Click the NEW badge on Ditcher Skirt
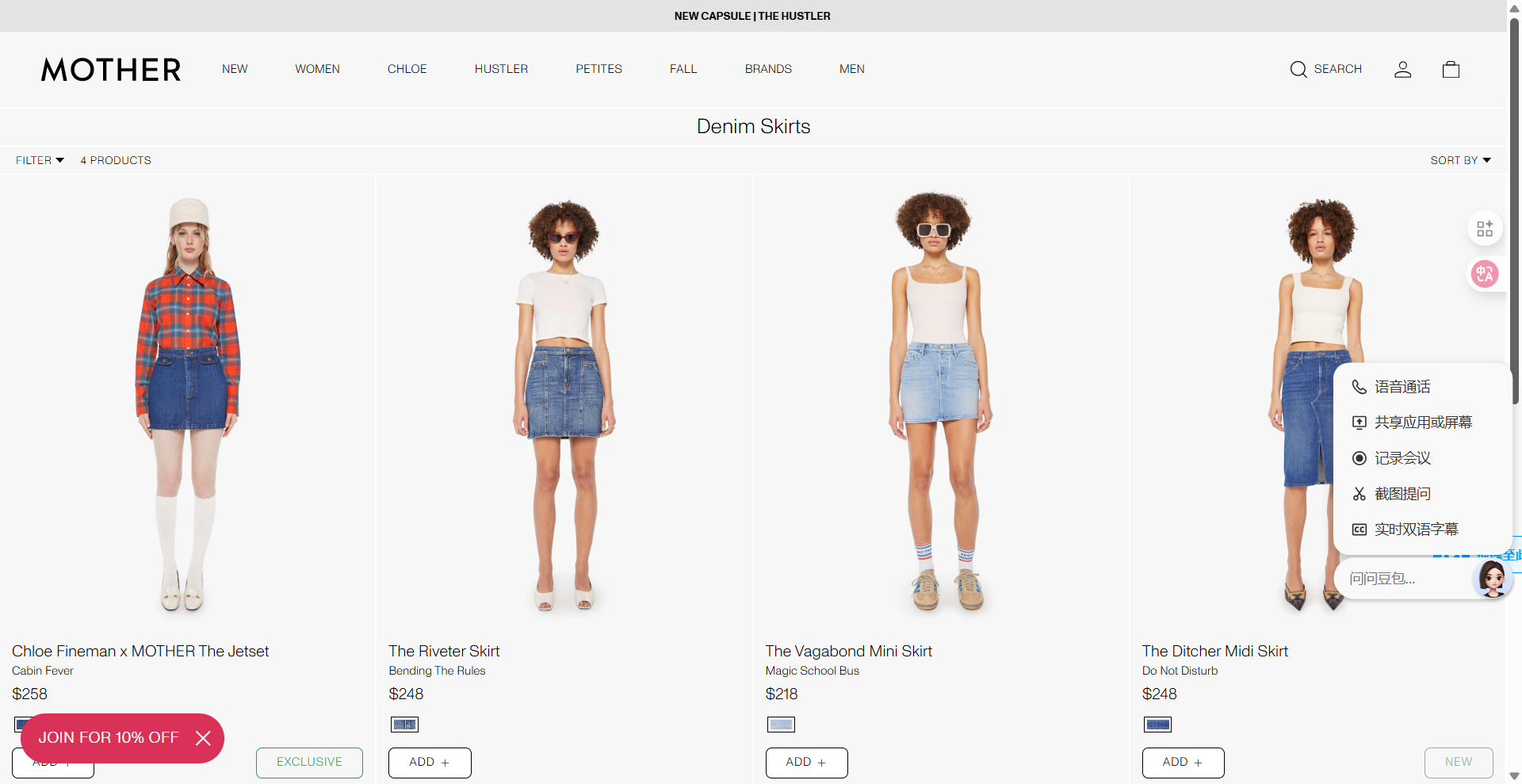 point(1459,763)
